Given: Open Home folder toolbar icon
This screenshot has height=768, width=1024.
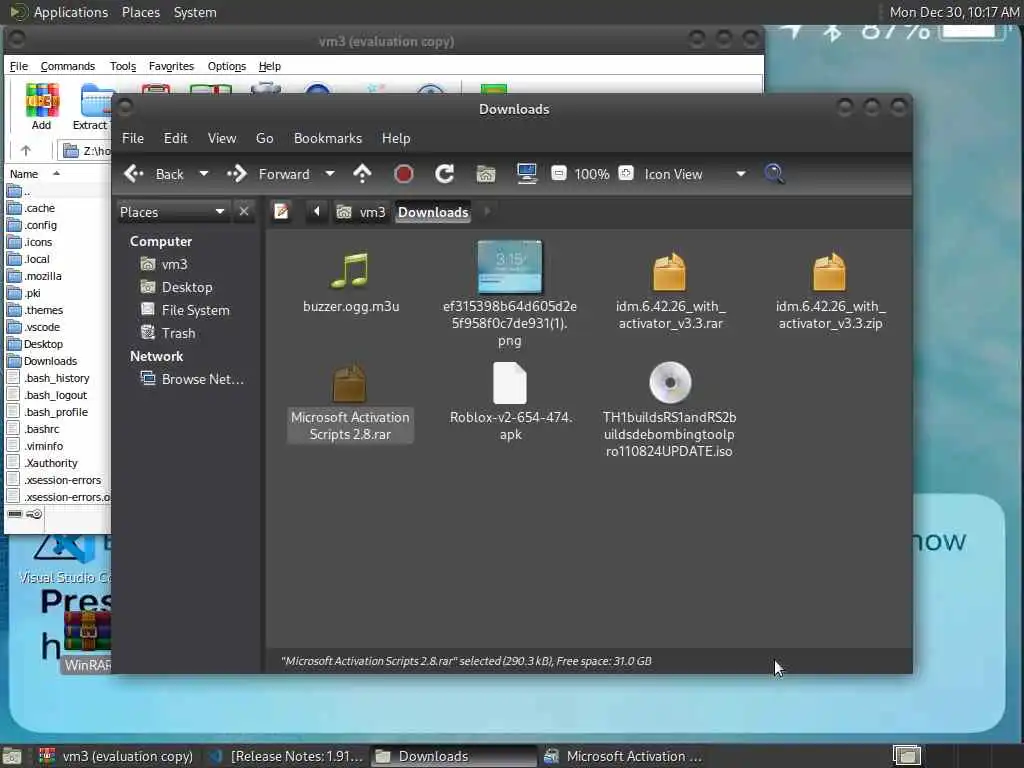Looking at the screenshot, I should [486, 174].
